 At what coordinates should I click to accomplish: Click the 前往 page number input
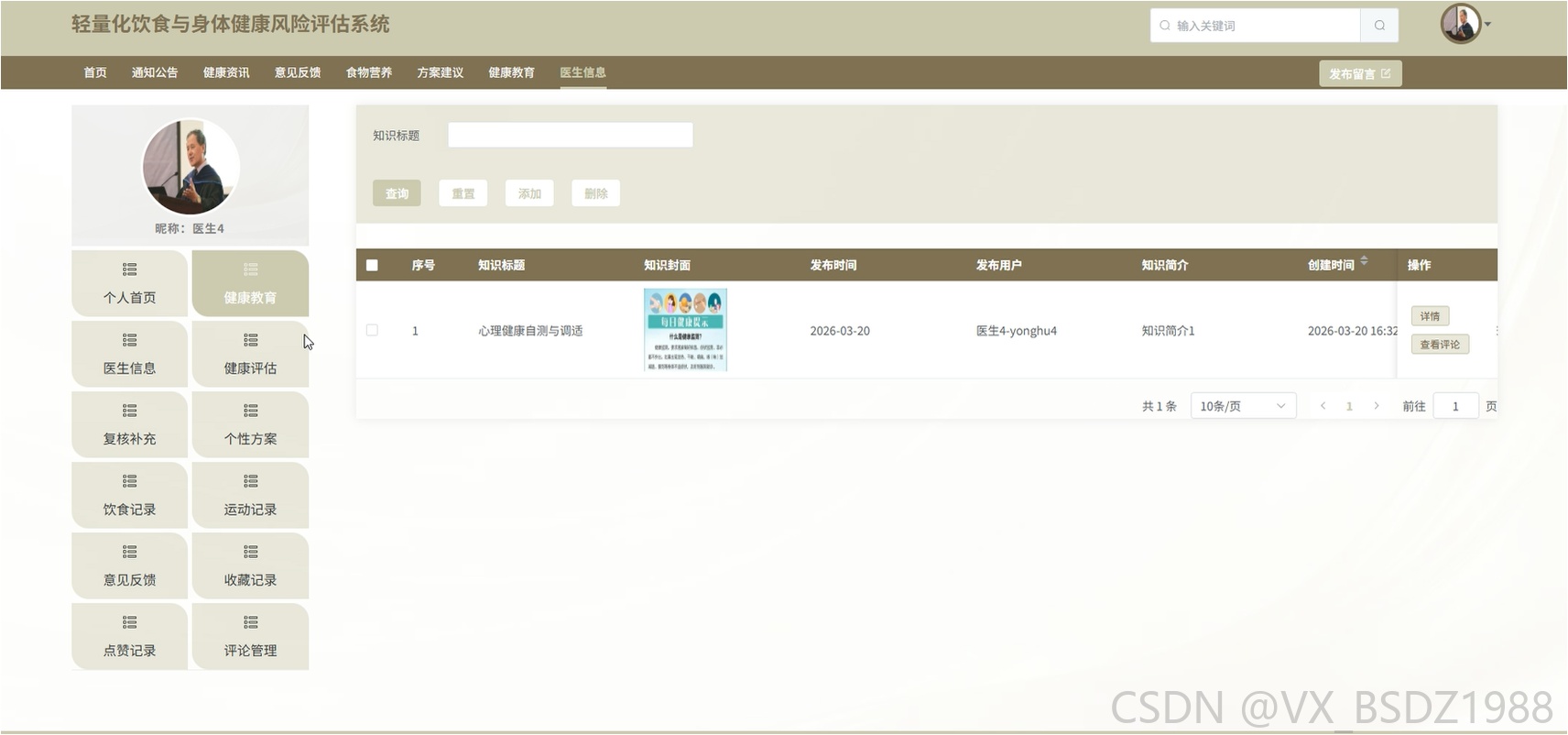click(1455, 406)
